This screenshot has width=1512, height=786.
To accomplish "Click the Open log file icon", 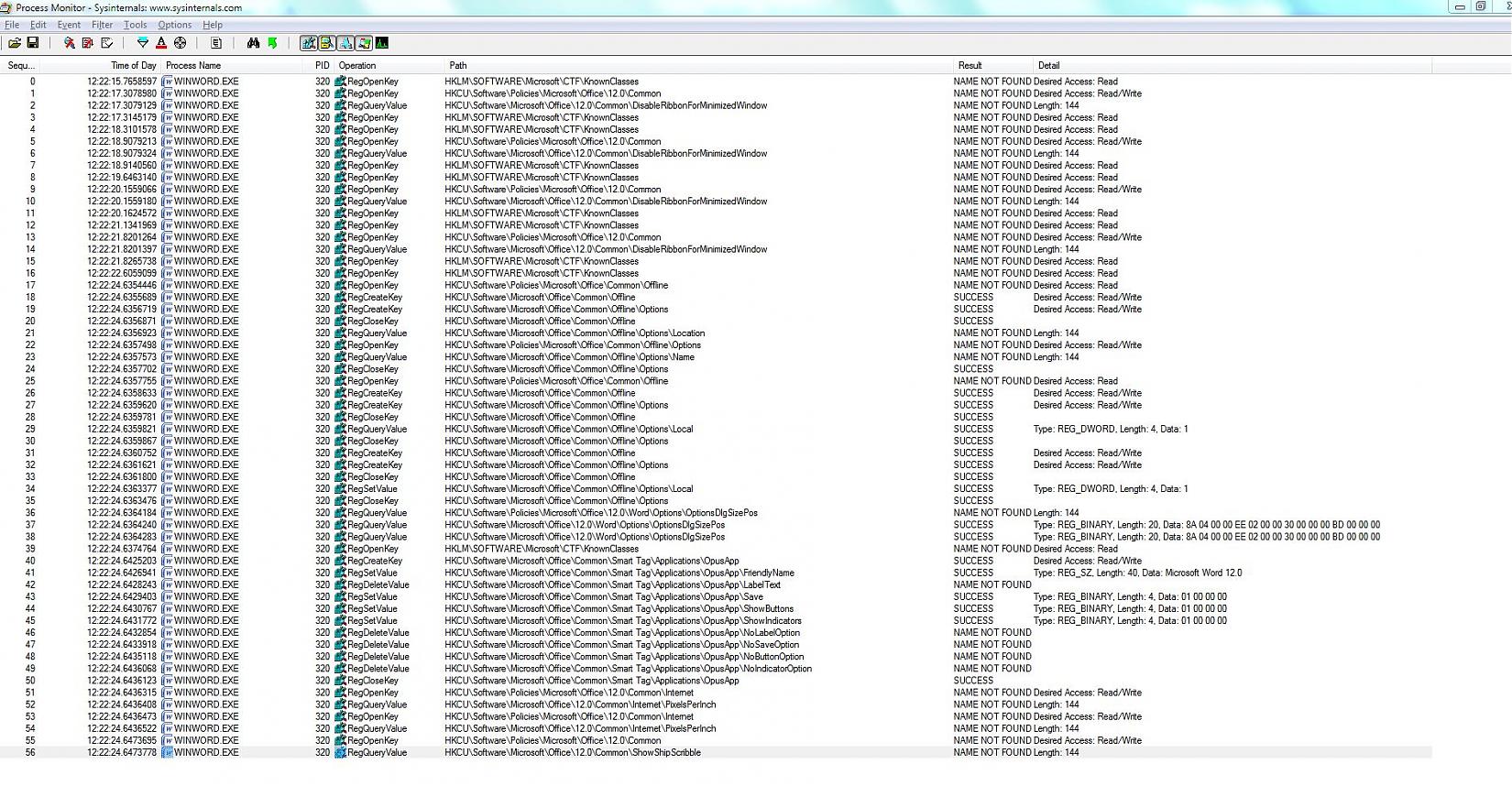I will pyautogui.click(x=15, y=43).
